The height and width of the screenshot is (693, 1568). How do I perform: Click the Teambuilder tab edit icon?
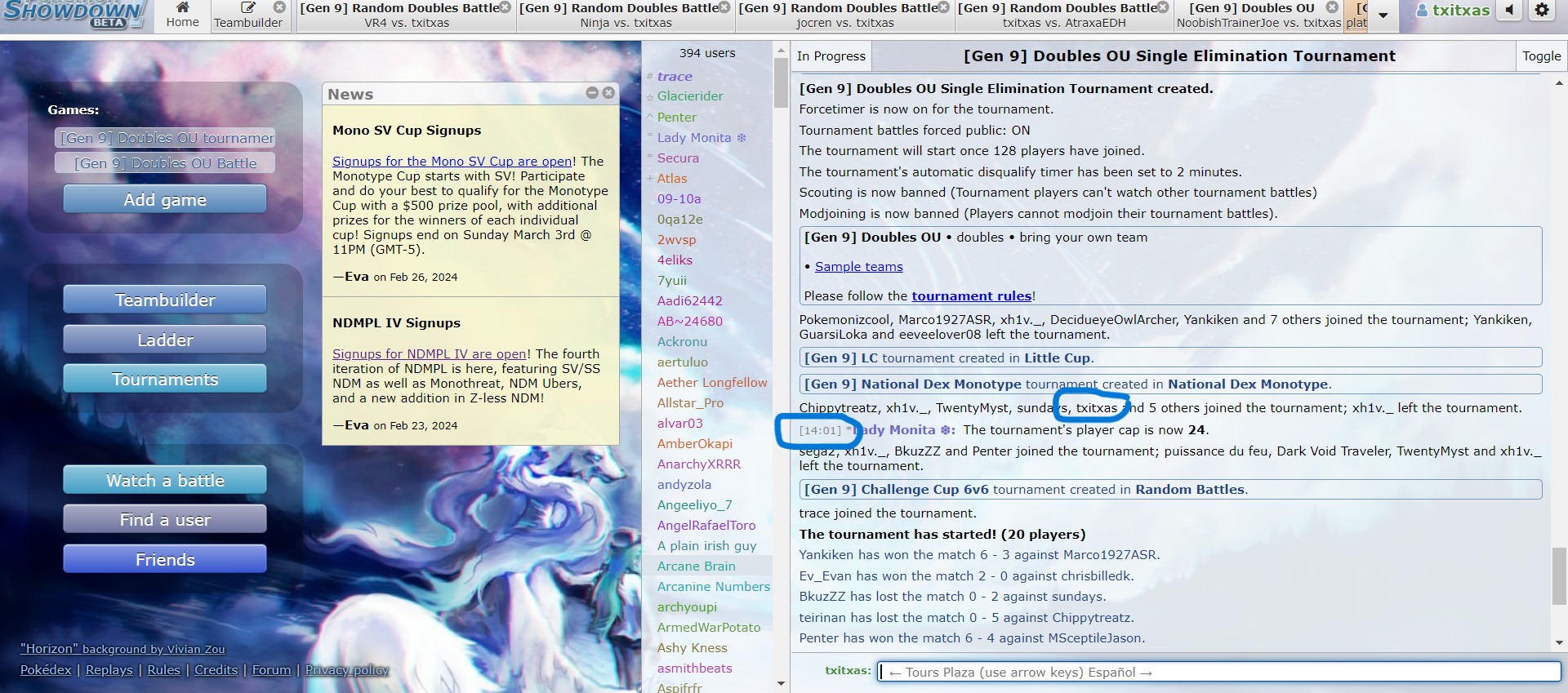248,7
